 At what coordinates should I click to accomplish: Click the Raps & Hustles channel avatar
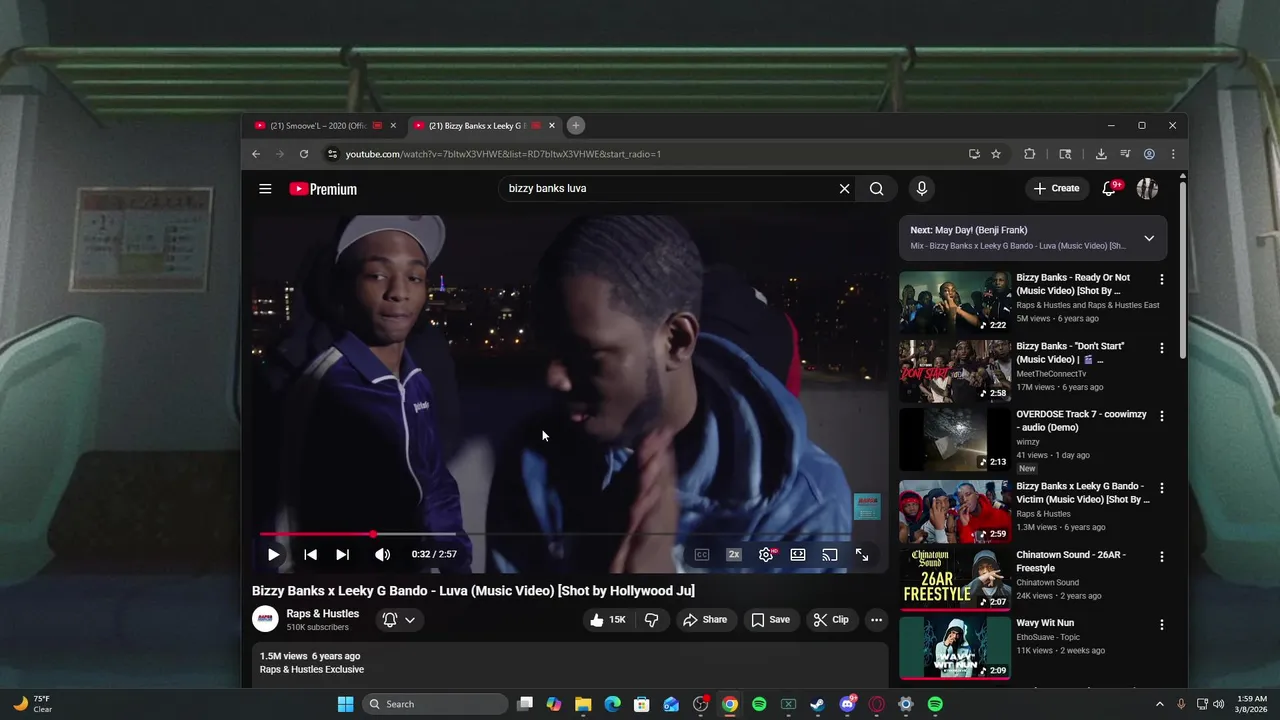[x=265, y=620]
